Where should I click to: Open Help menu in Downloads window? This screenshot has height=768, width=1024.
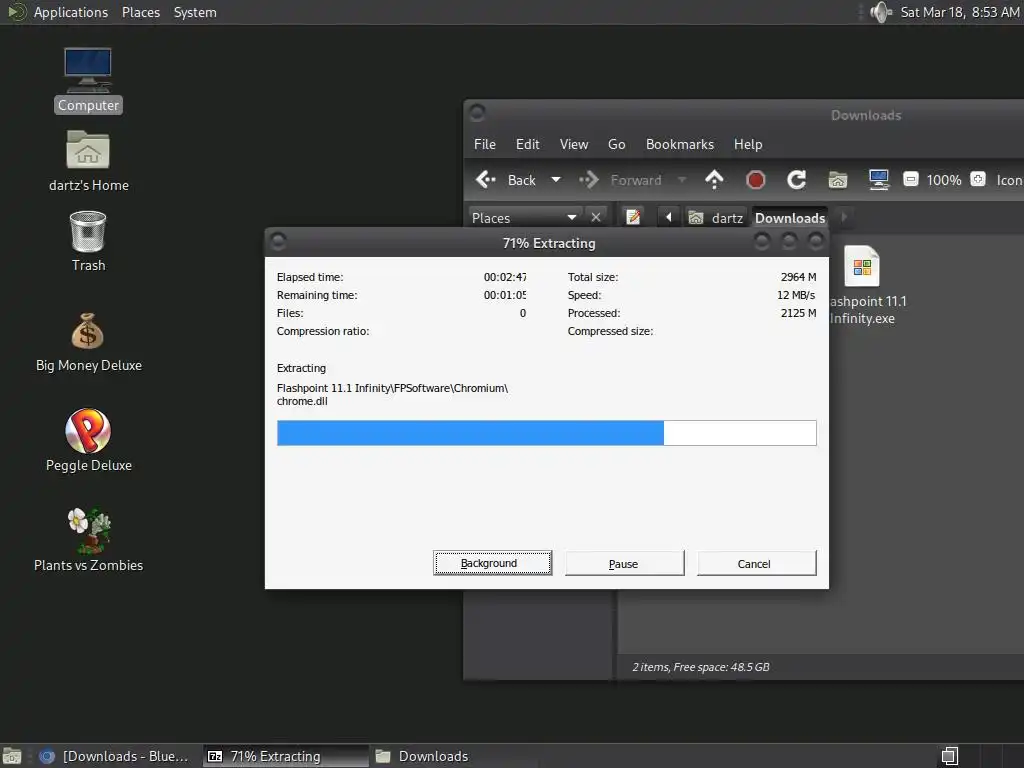point(748,144)
